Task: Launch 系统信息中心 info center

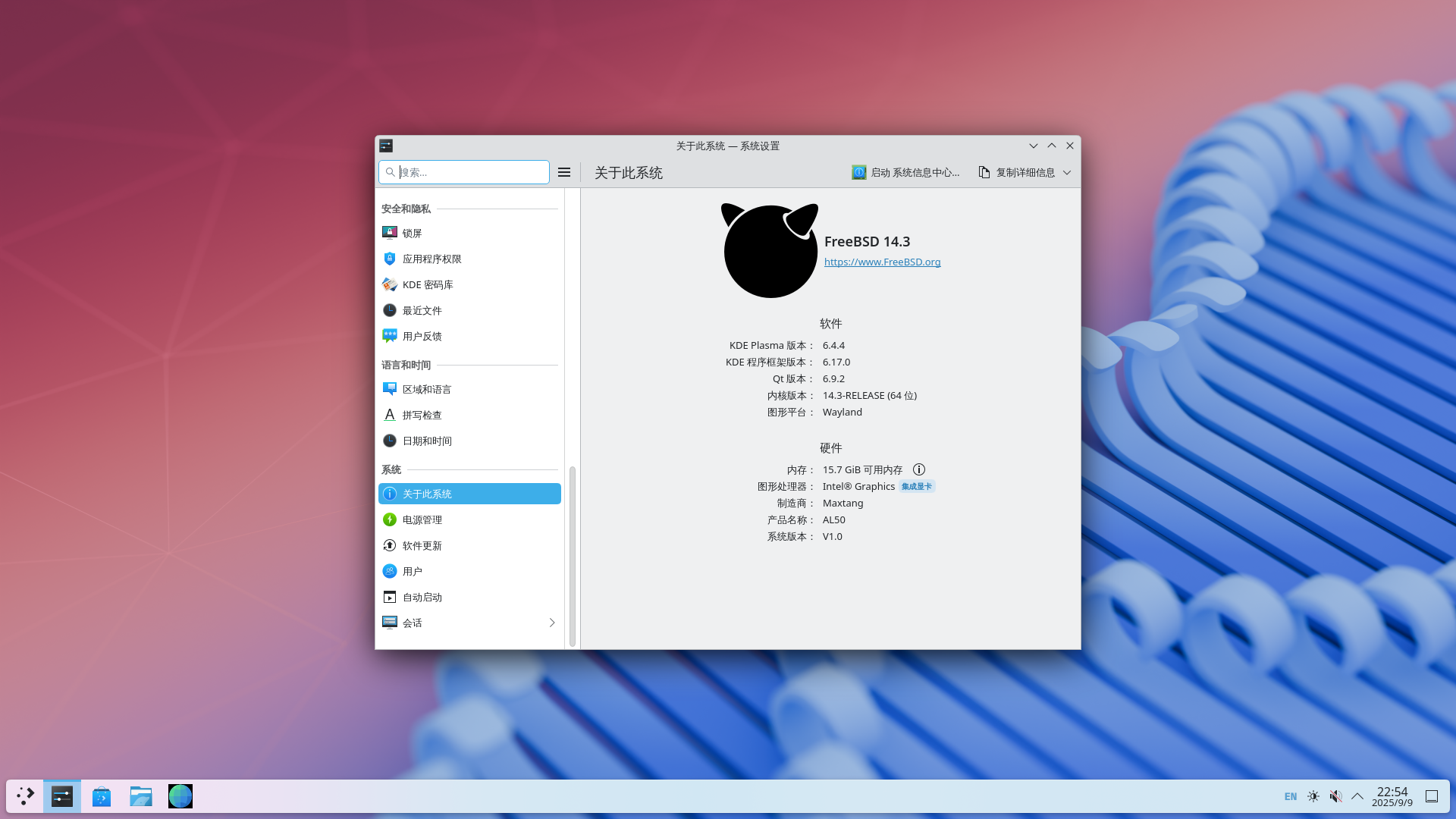Action: [x=905, y=172]
